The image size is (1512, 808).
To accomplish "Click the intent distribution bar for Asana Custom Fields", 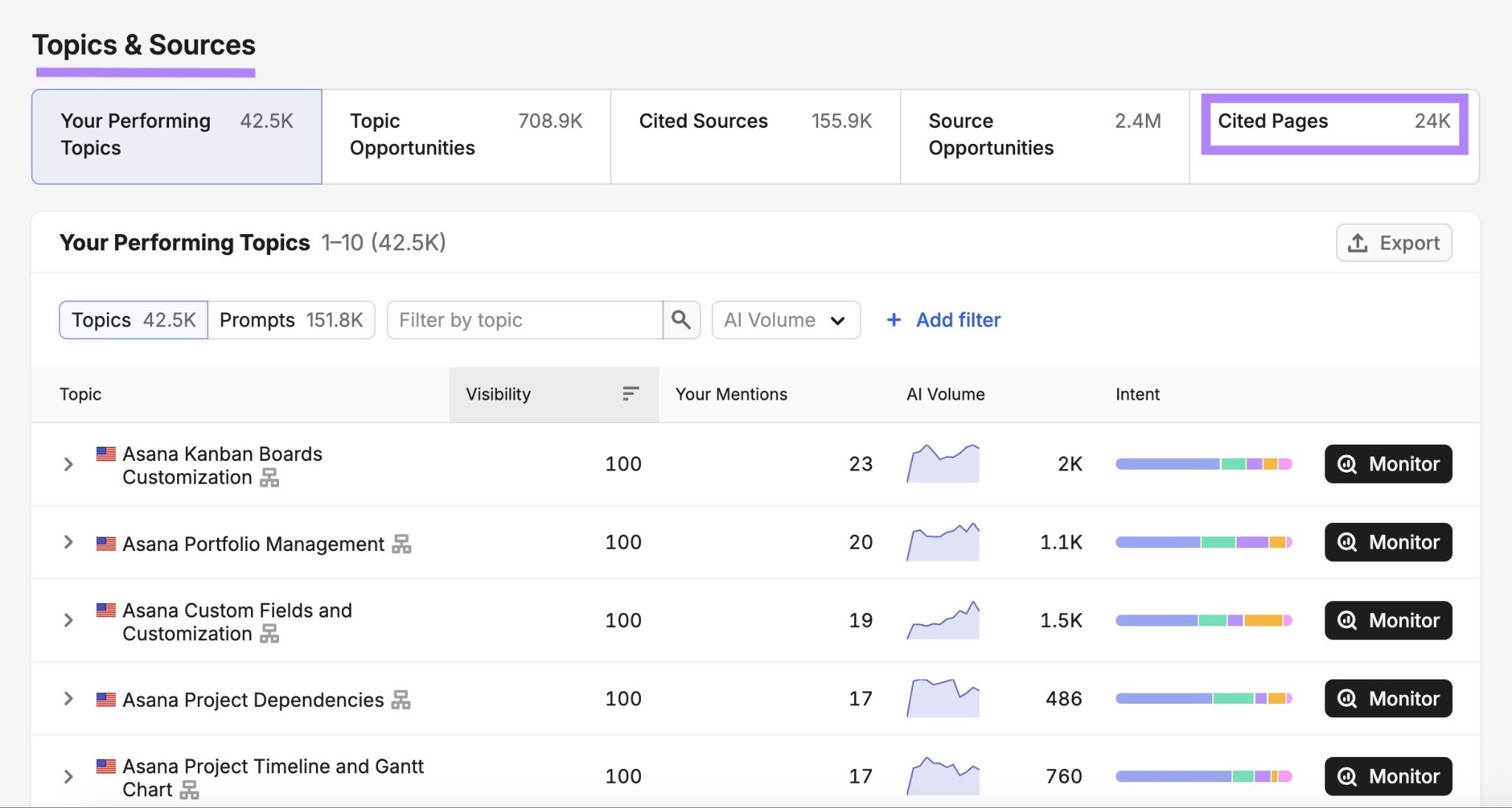I will [1203, 620].
